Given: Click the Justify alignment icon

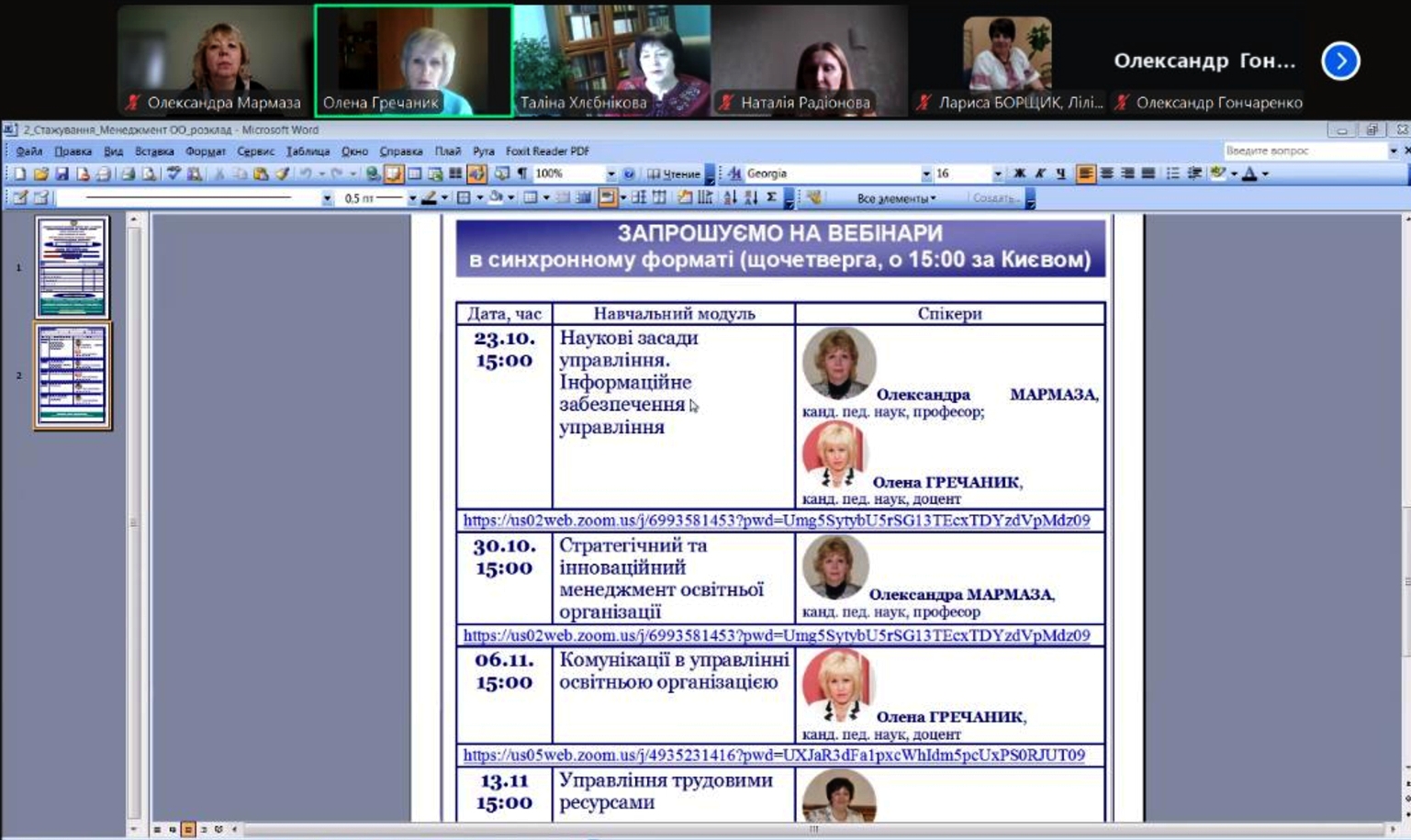Looking at the screenshot, I should 1148,174.
